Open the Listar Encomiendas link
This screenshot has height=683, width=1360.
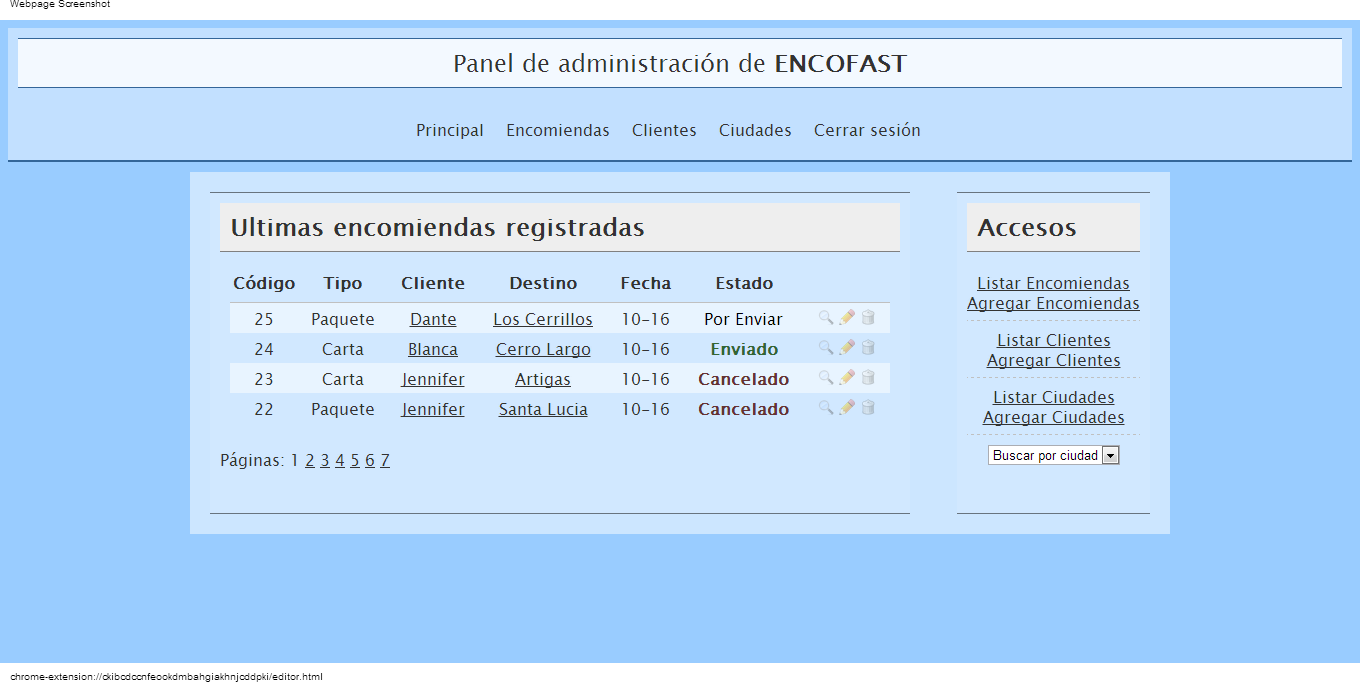tap(1053, 283)
